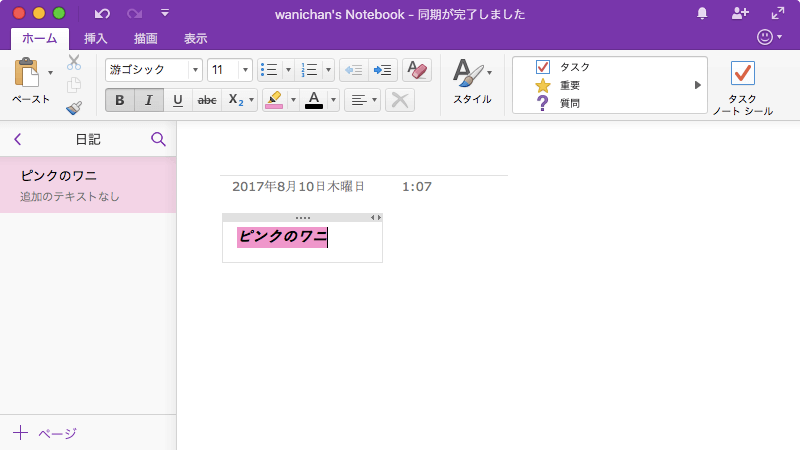
Task: Apply the pink text highlight color
Action: tap(274, 100)
